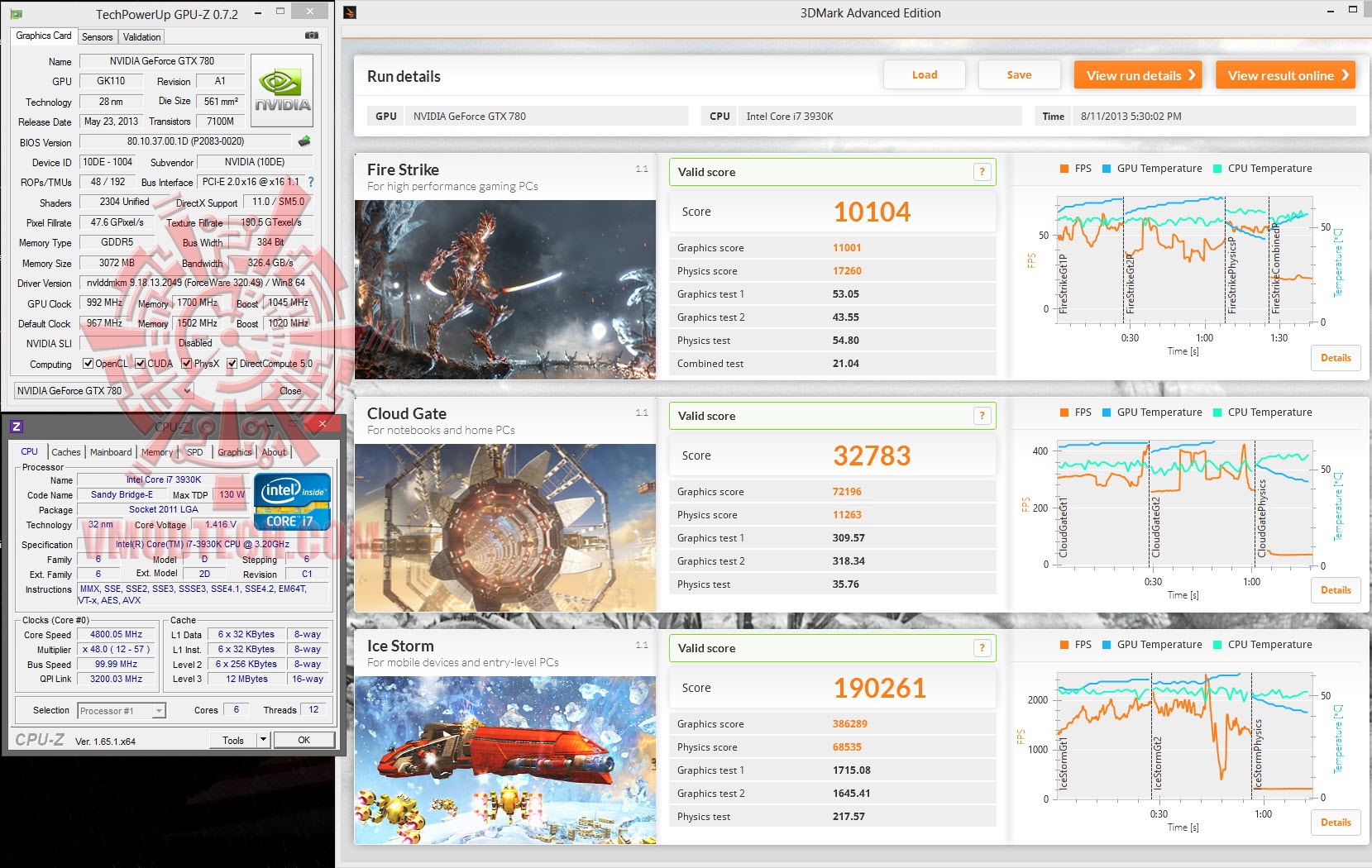
Task: Take a GPU-Z screenshot with the camera icon
Action: point(312,36)
